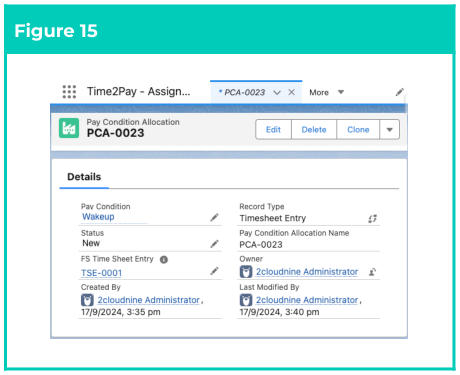Switch to the Details tab
Image resolution: width=460 pixels, height=375 pixels.
pos(84,177)
